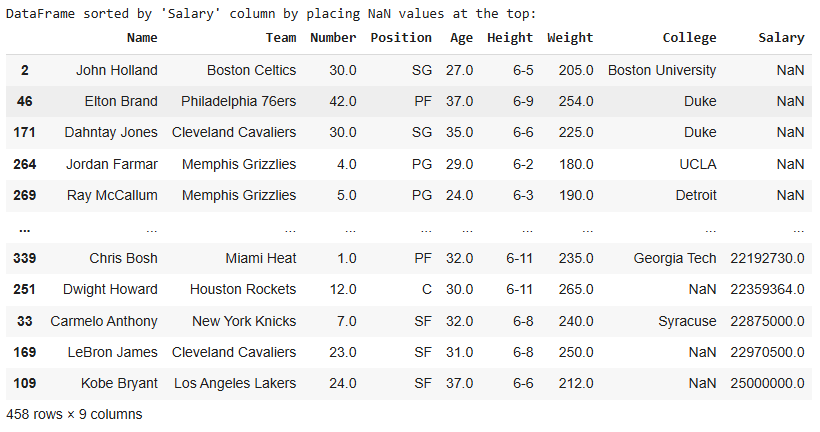
Task: Click the Age column header
Action: [x=462, y=38]
